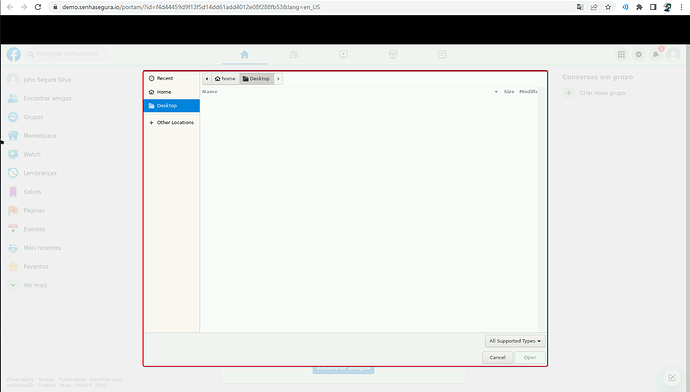
Task: Open the Facebook Marketplace tab icon
Action: (393, 55)
